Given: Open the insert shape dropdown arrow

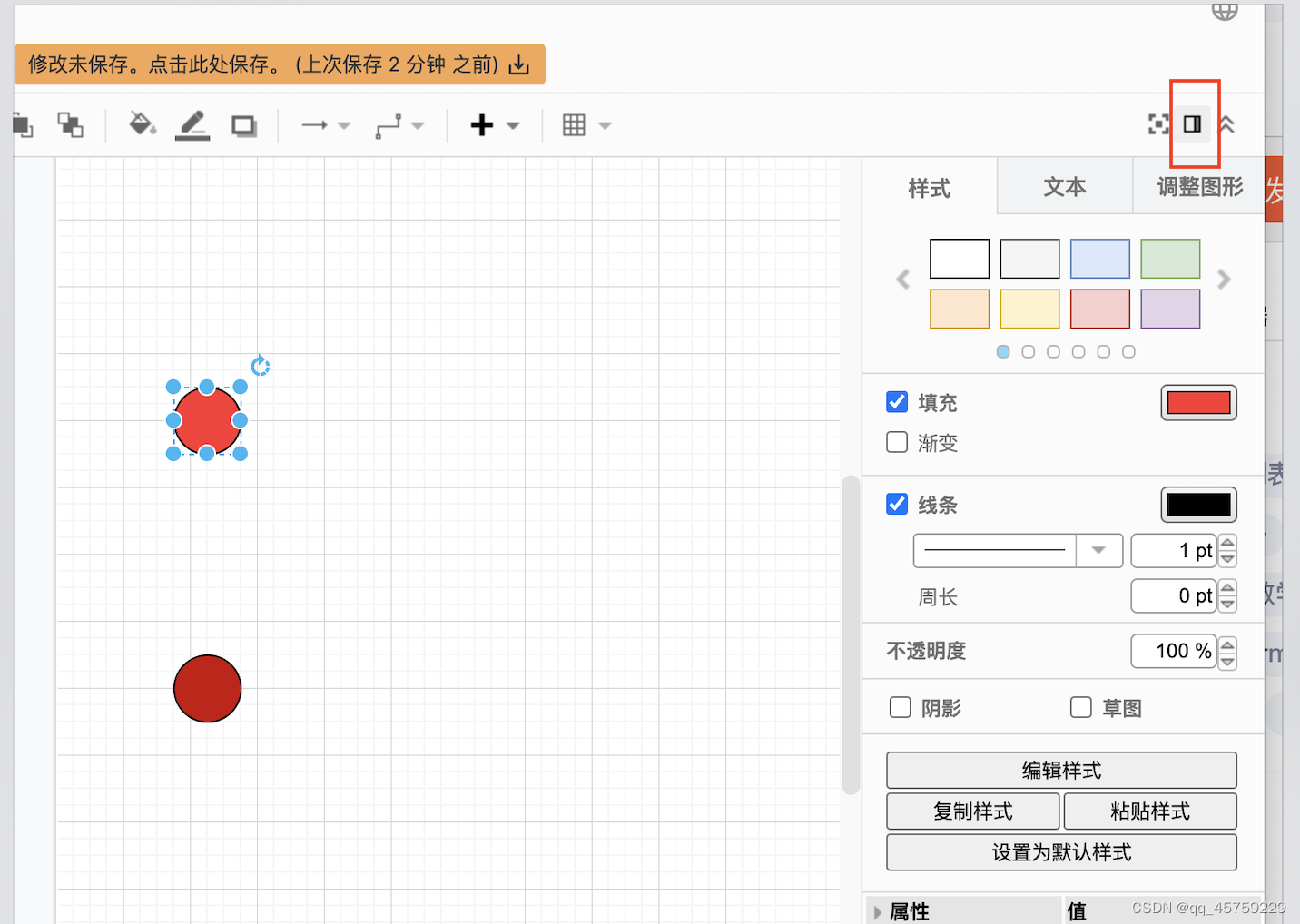Looking at the screenshot, I should click(x=513, y=124).
